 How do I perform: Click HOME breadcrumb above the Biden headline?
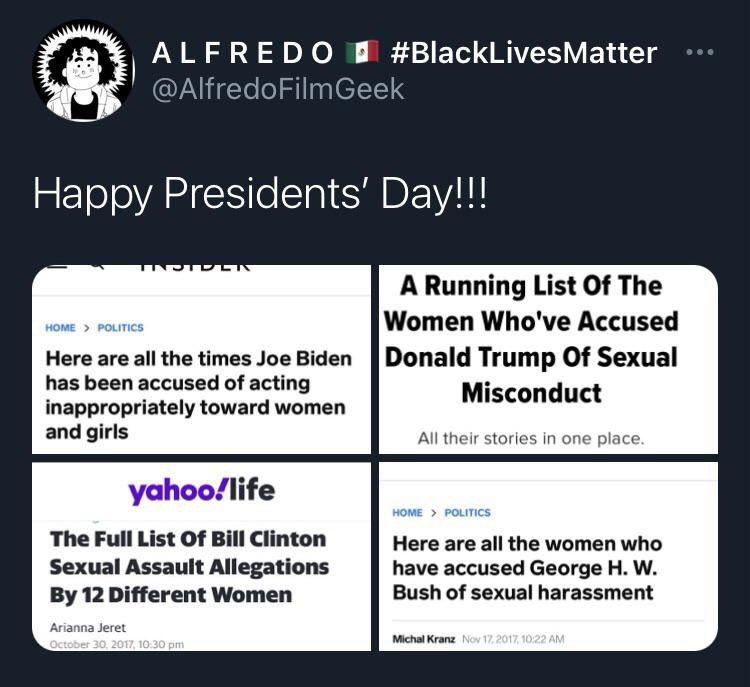60,328
